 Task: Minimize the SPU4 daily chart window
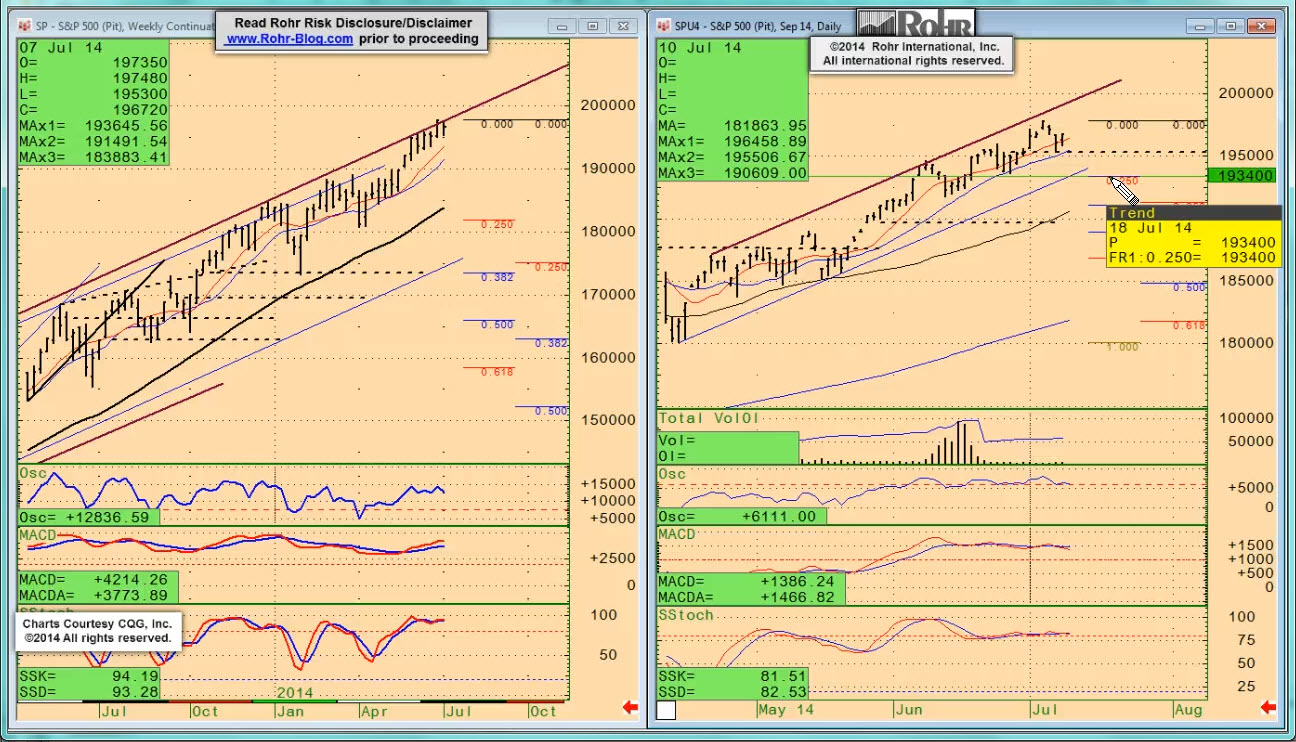(x=1202, y=26)
